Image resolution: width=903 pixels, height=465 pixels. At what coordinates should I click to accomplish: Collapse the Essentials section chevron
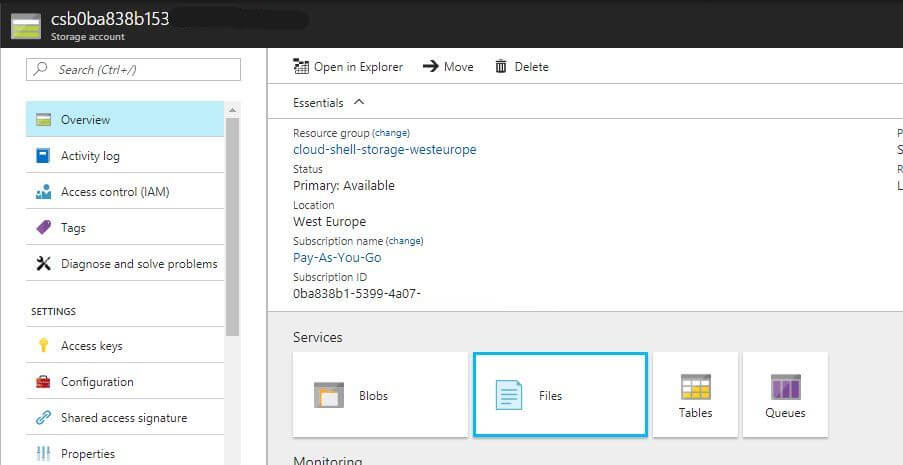point(359,102)
